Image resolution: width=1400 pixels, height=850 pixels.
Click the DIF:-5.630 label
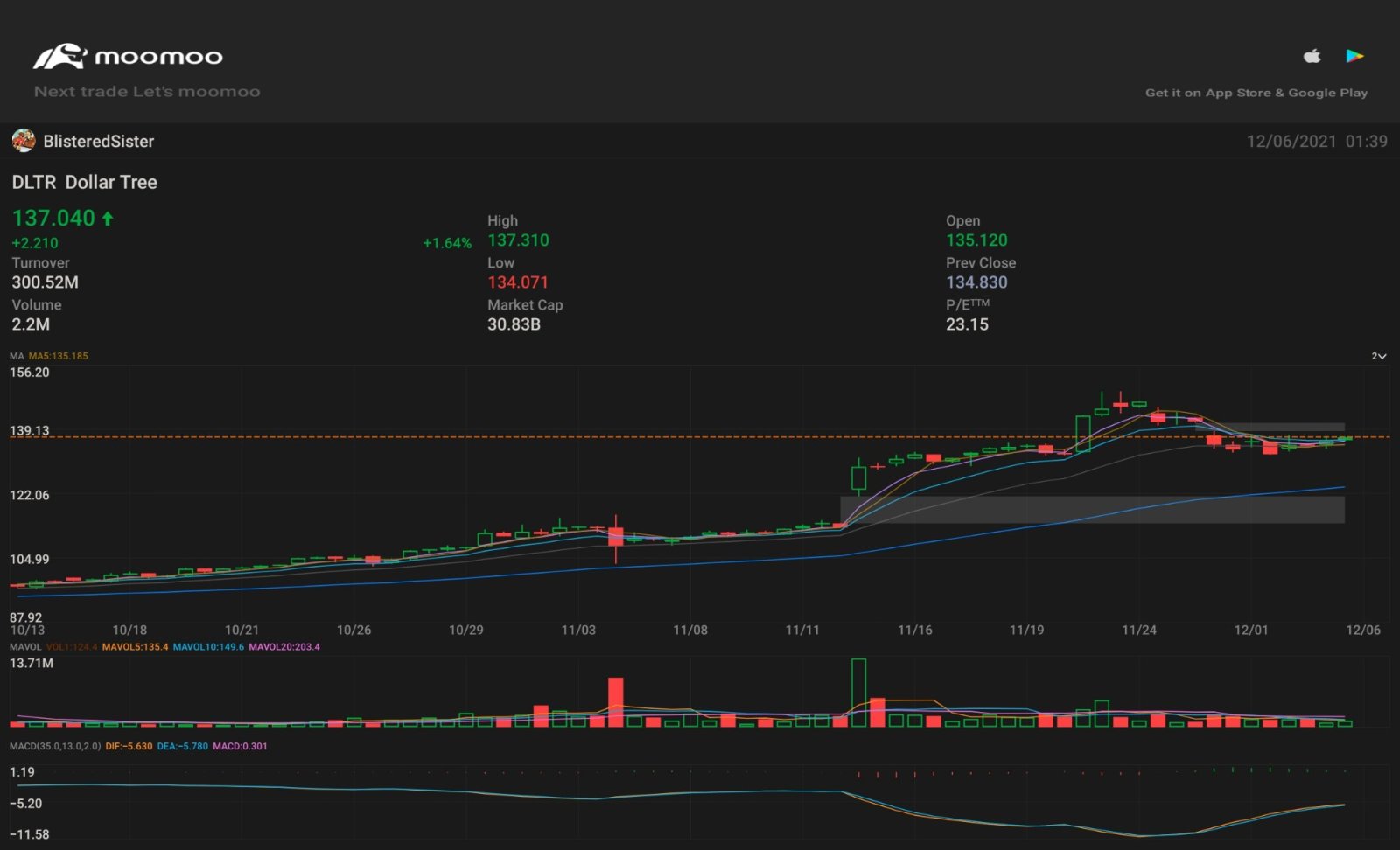[x=129, y=746]
